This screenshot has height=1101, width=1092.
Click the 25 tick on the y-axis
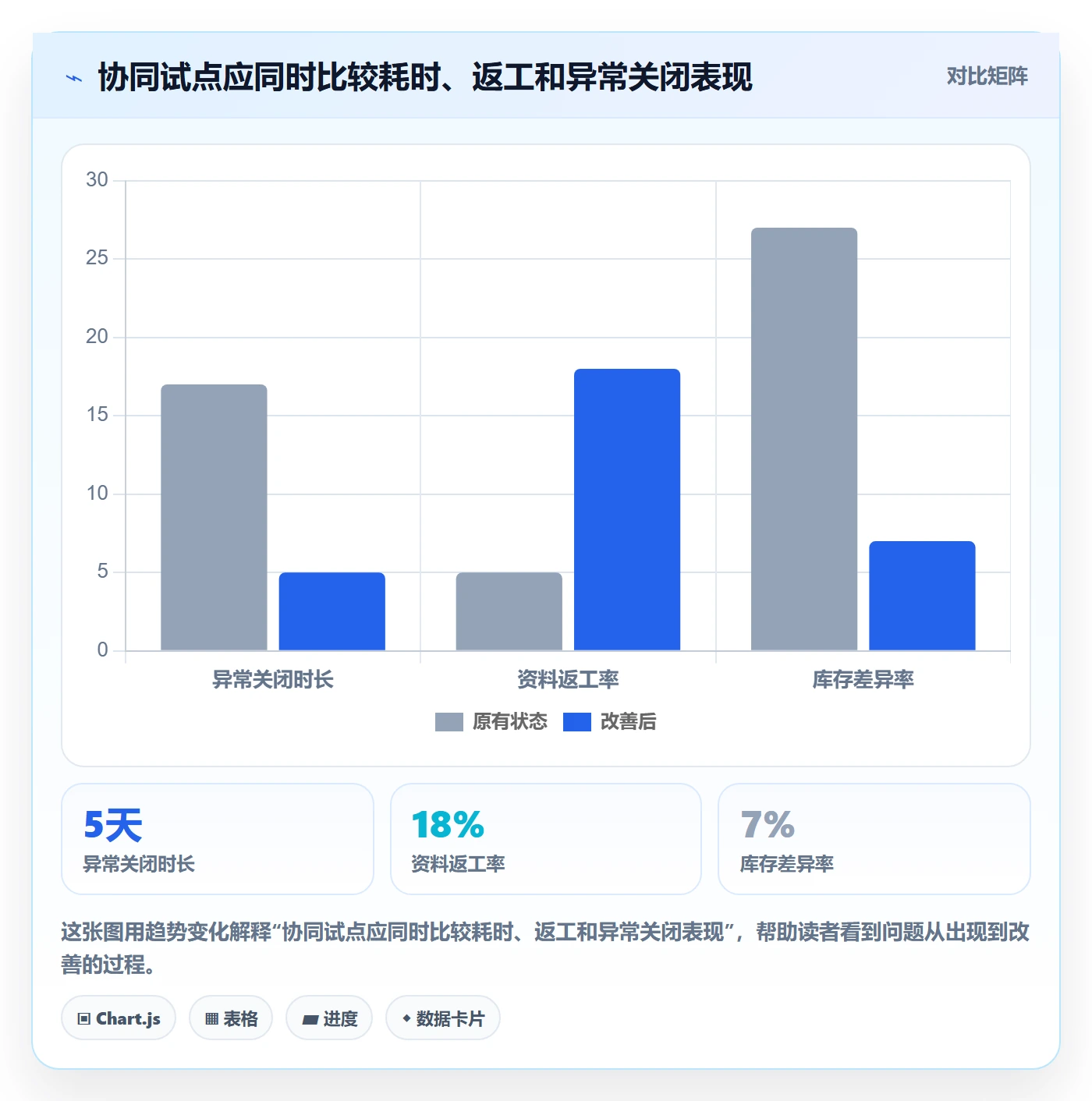(x=97, y=258)
